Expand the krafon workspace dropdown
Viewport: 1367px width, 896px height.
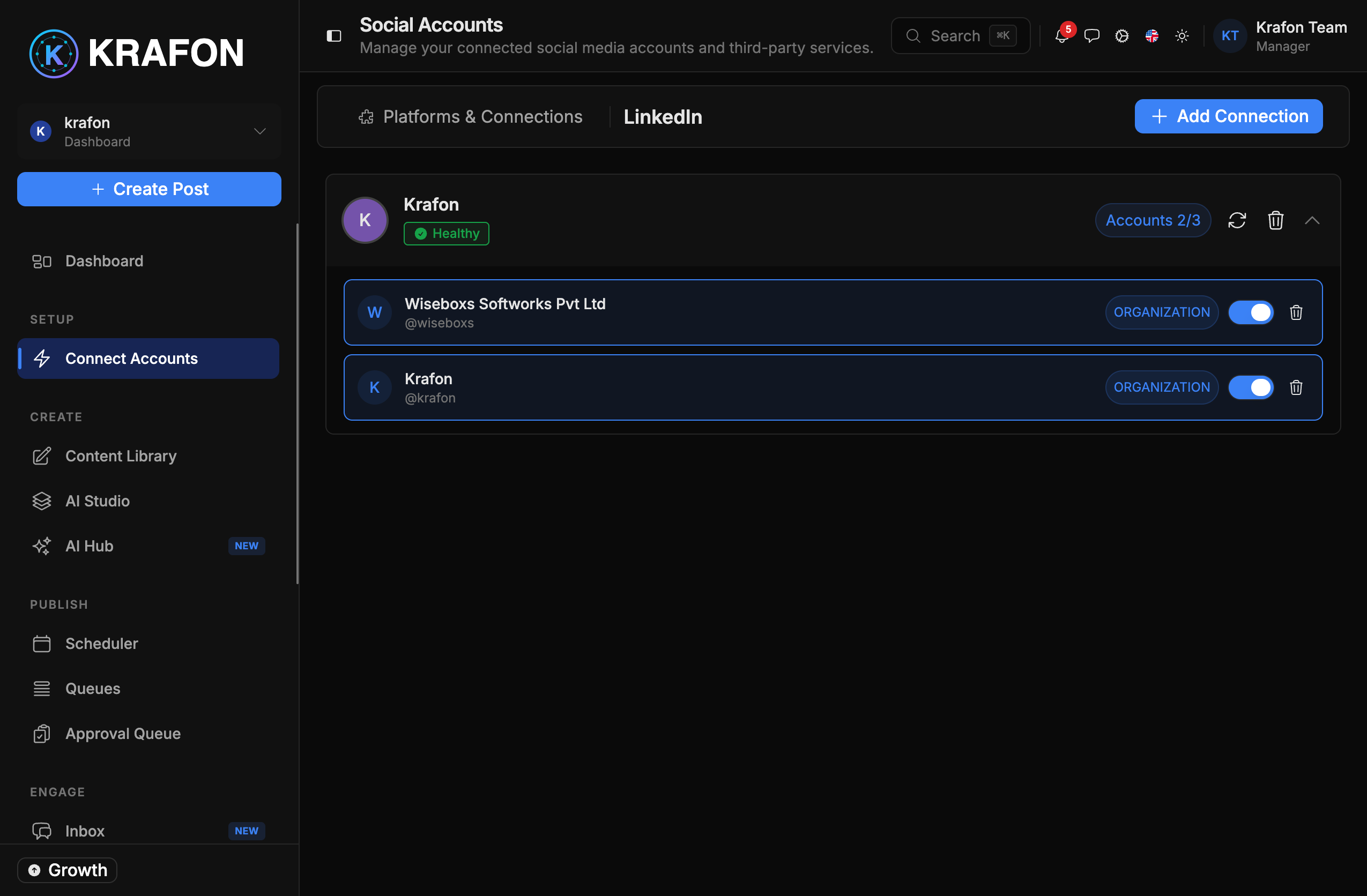point(150,131)
